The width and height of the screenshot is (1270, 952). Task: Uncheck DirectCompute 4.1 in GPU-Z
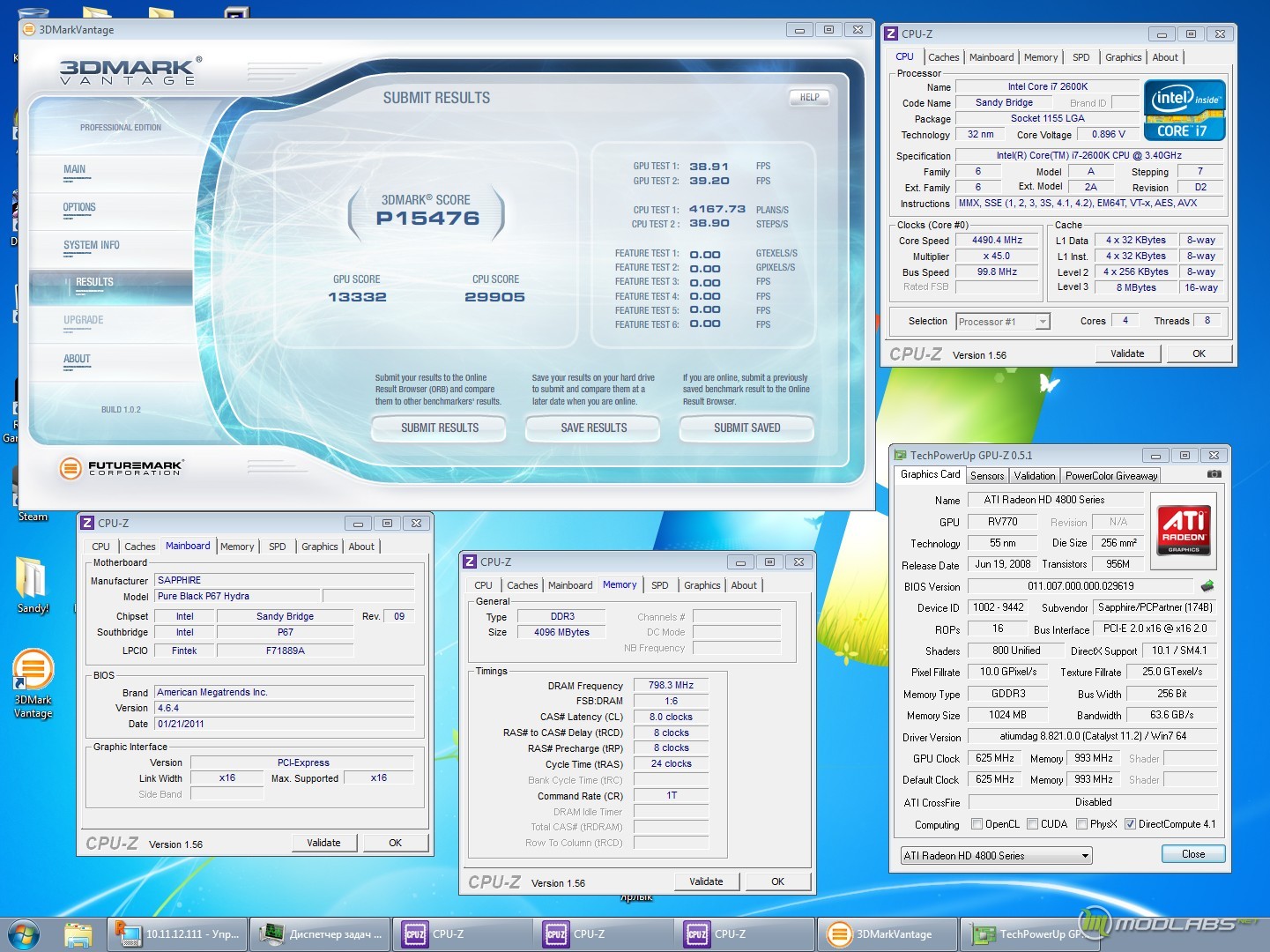[1130, 824]
